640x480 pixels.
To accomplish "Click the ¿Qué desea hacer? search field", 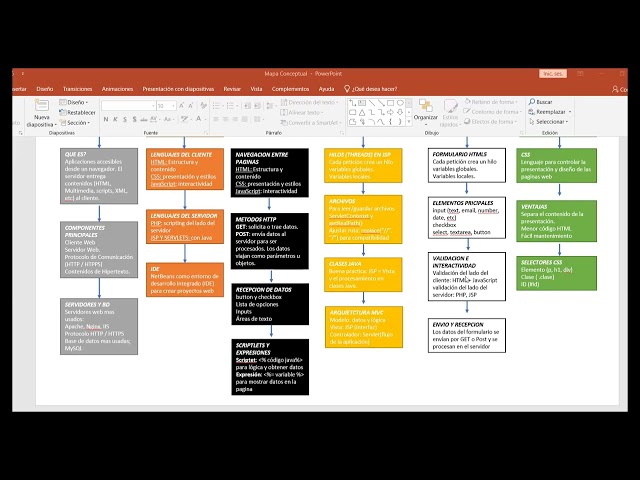I will pos(371,89).
